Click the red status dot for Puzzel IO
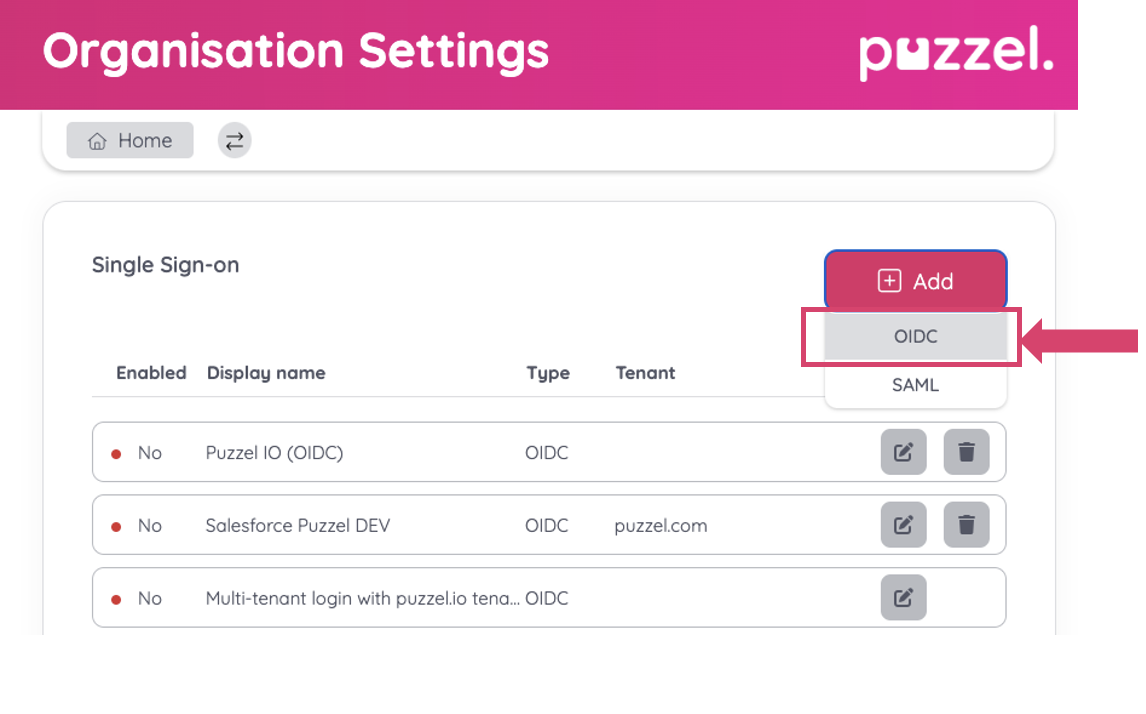Screen dimensions: 1146x714 (x=116, y=454)
